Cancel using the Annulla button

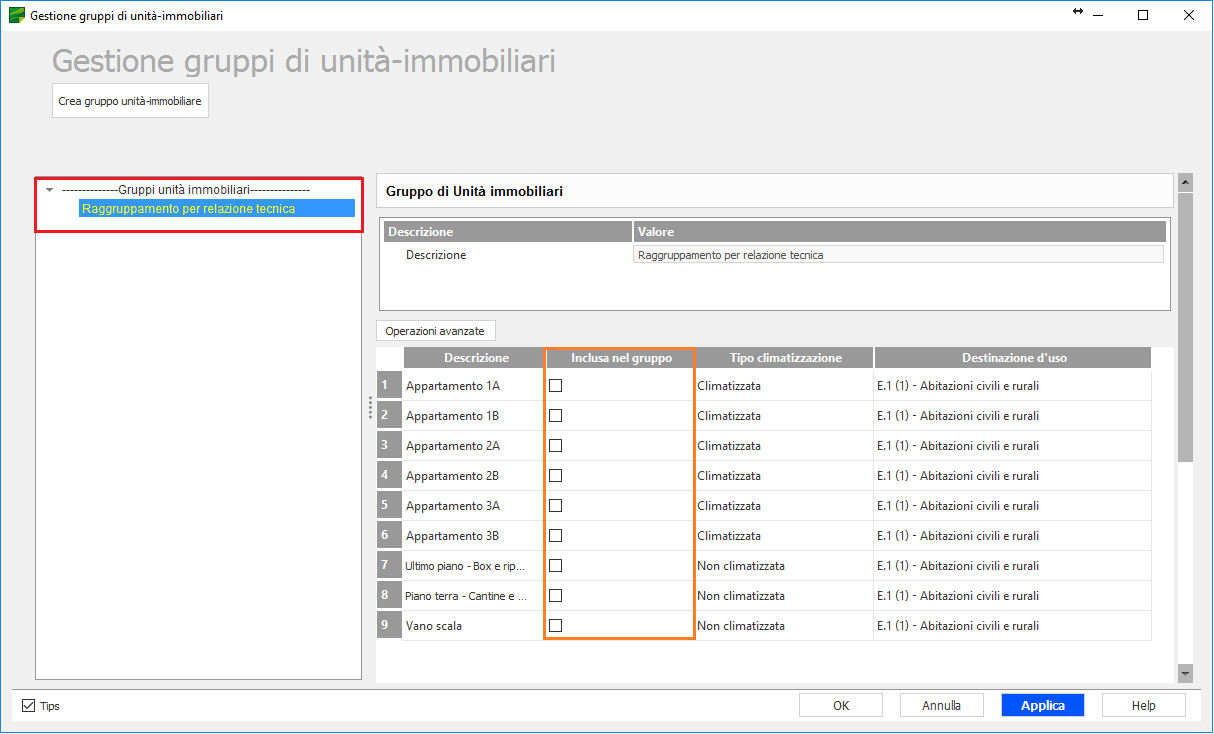(x=941, y=706)
